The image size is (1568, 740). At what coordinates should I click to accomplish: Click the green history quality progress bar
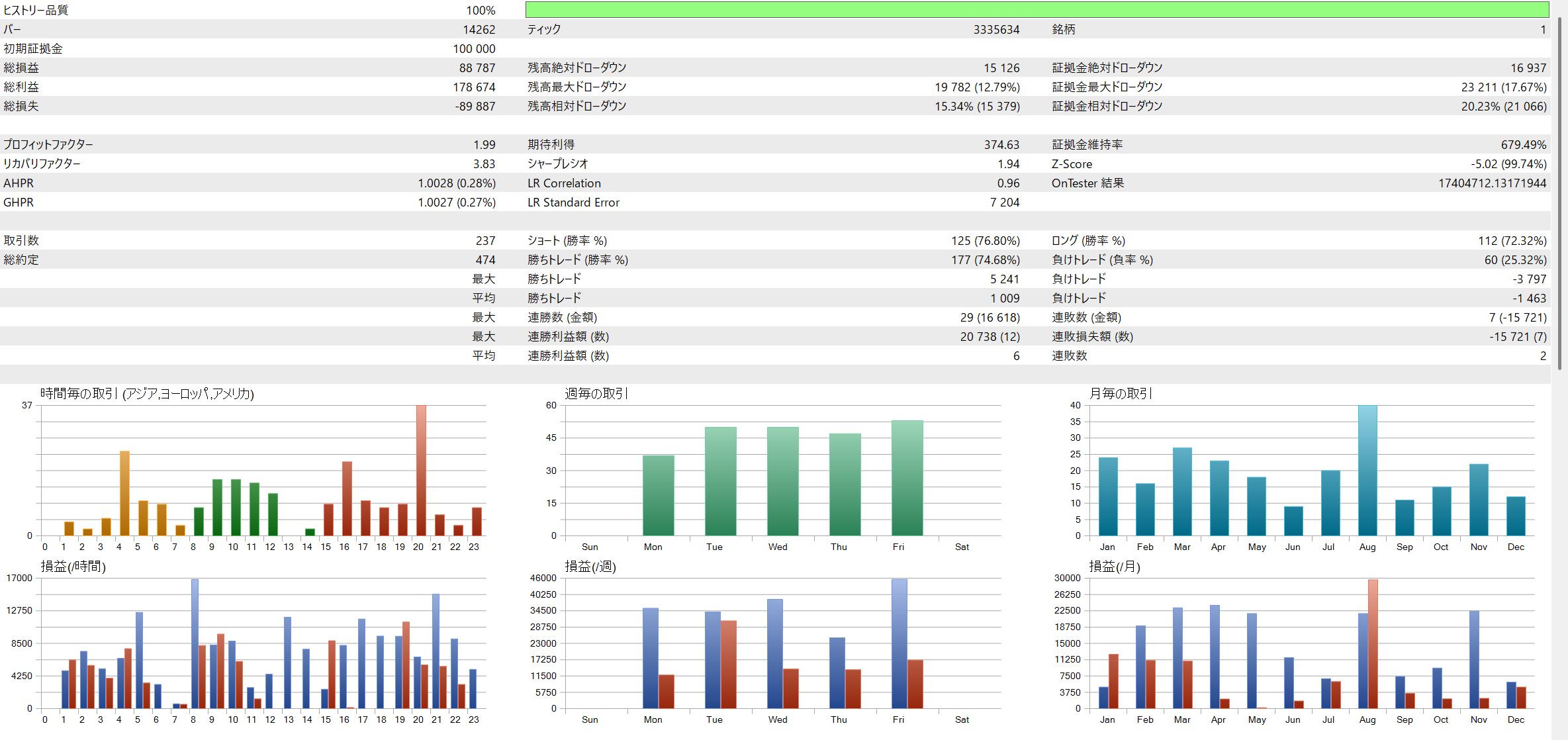pos(1037,10)
